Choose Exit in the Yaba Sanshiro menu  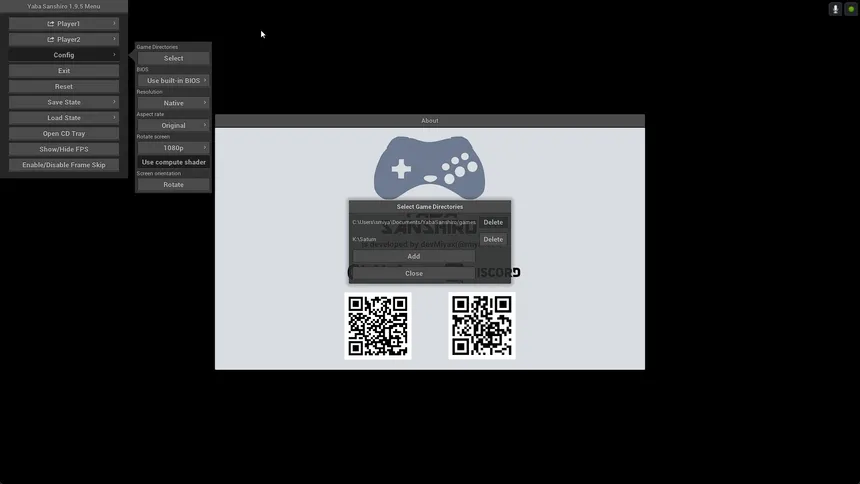click(64, 71)
